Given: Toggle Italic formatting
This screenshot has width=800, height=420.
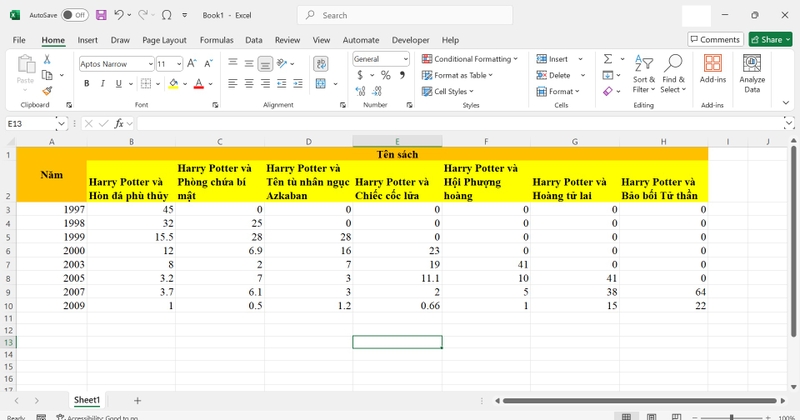Looking at the screenshot, I should click(103, 84).
